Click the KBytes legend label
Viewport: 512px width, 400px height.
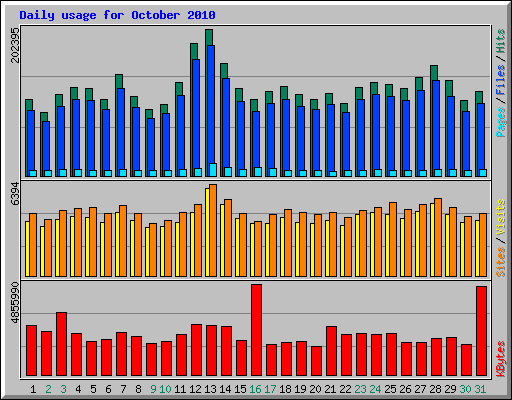[500, 359]
